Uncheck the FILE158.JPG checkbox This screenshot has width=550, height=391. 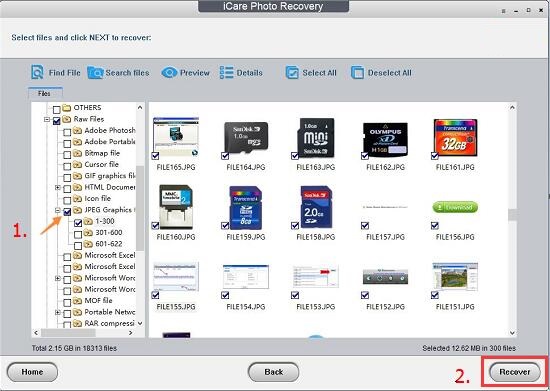point(295,225)
